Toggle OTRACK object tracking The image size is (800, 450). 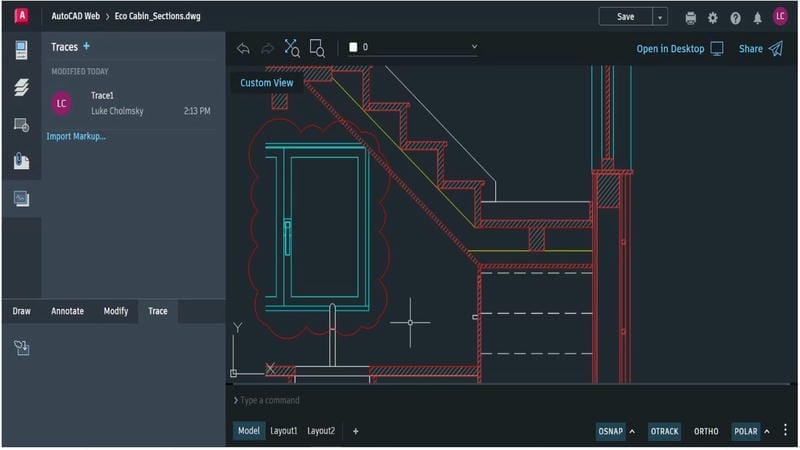pyautogui.click(x=664, y=431)
